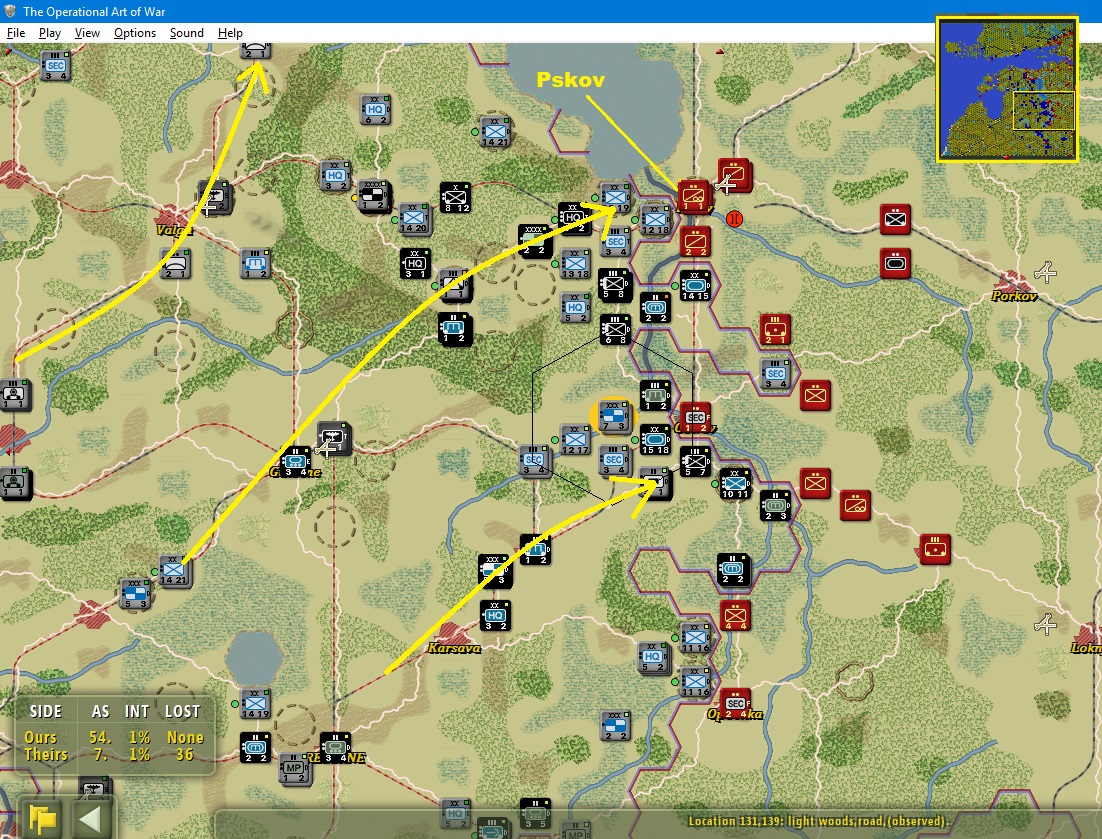Screen dimensions: 1102x839
Task: Click the yellow flags button
Action: pos(43,819)
